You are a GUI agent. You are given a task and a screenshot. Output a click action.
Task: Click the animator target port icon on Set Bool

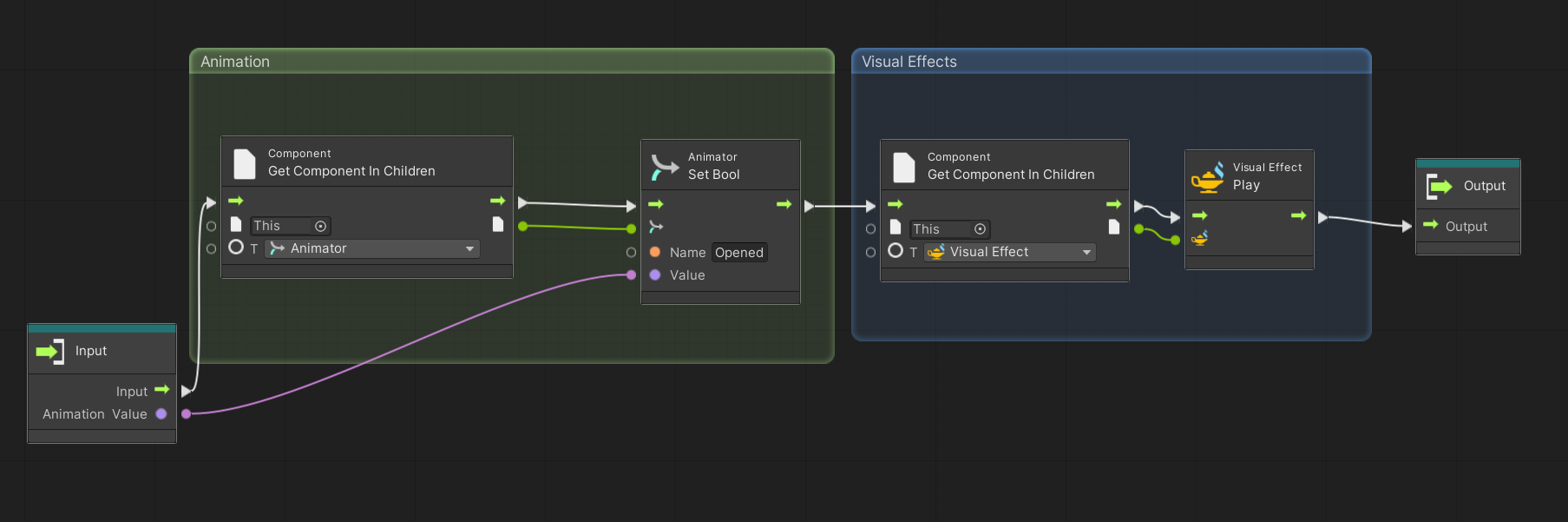tap(655, 227)
